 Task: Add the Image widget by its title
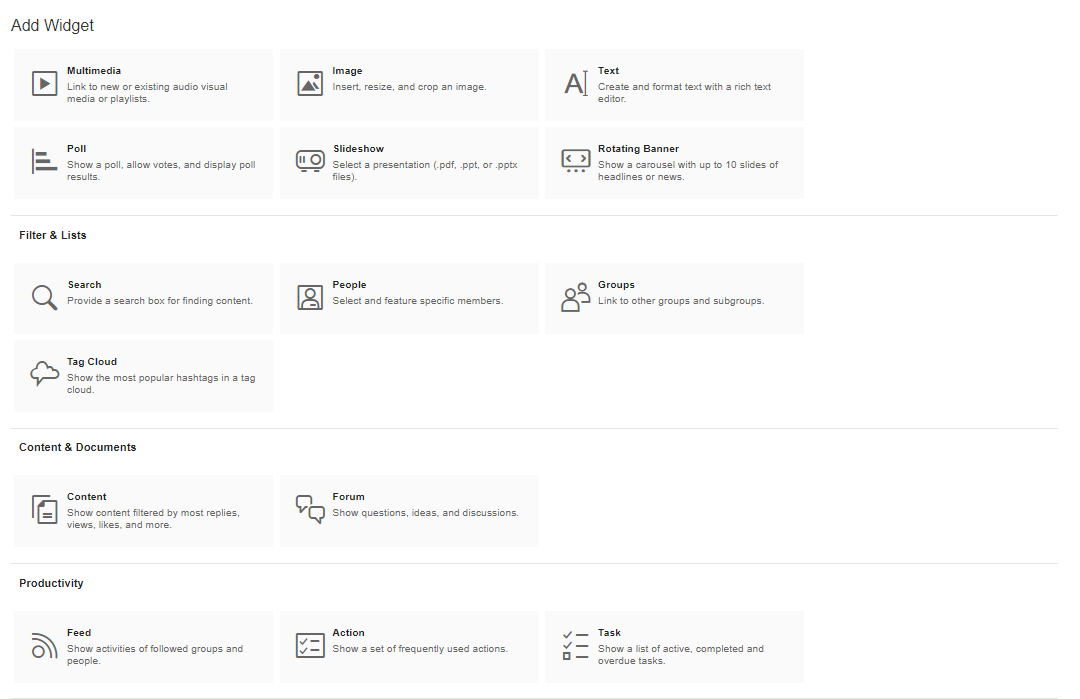click(347, 71)
